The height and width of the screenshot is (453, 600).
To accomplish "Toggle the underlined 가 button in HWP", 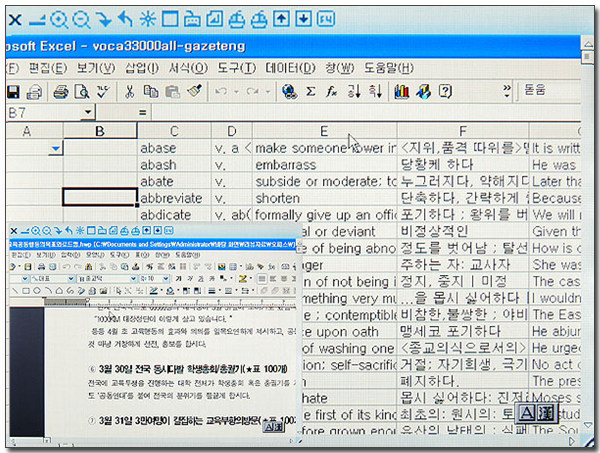I will (x=201, y=279).
